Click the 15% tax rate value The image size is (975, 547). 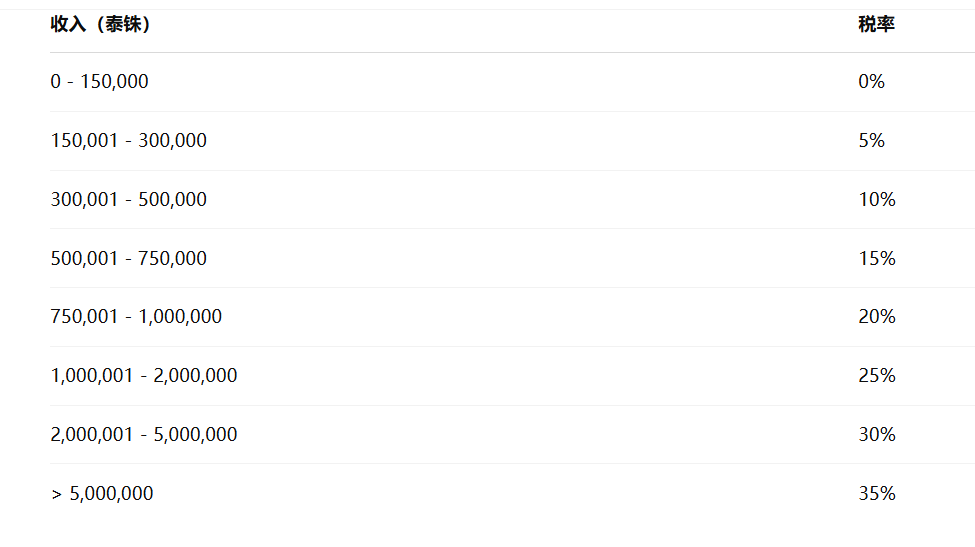pyautogui.click(x=877, y=258)
